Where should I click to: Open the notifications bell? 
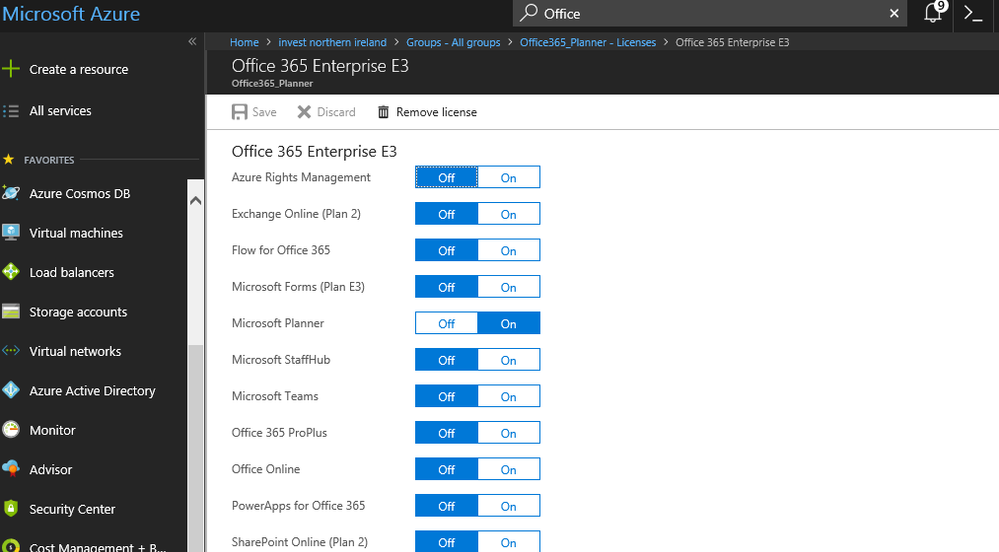pos(933,13)
